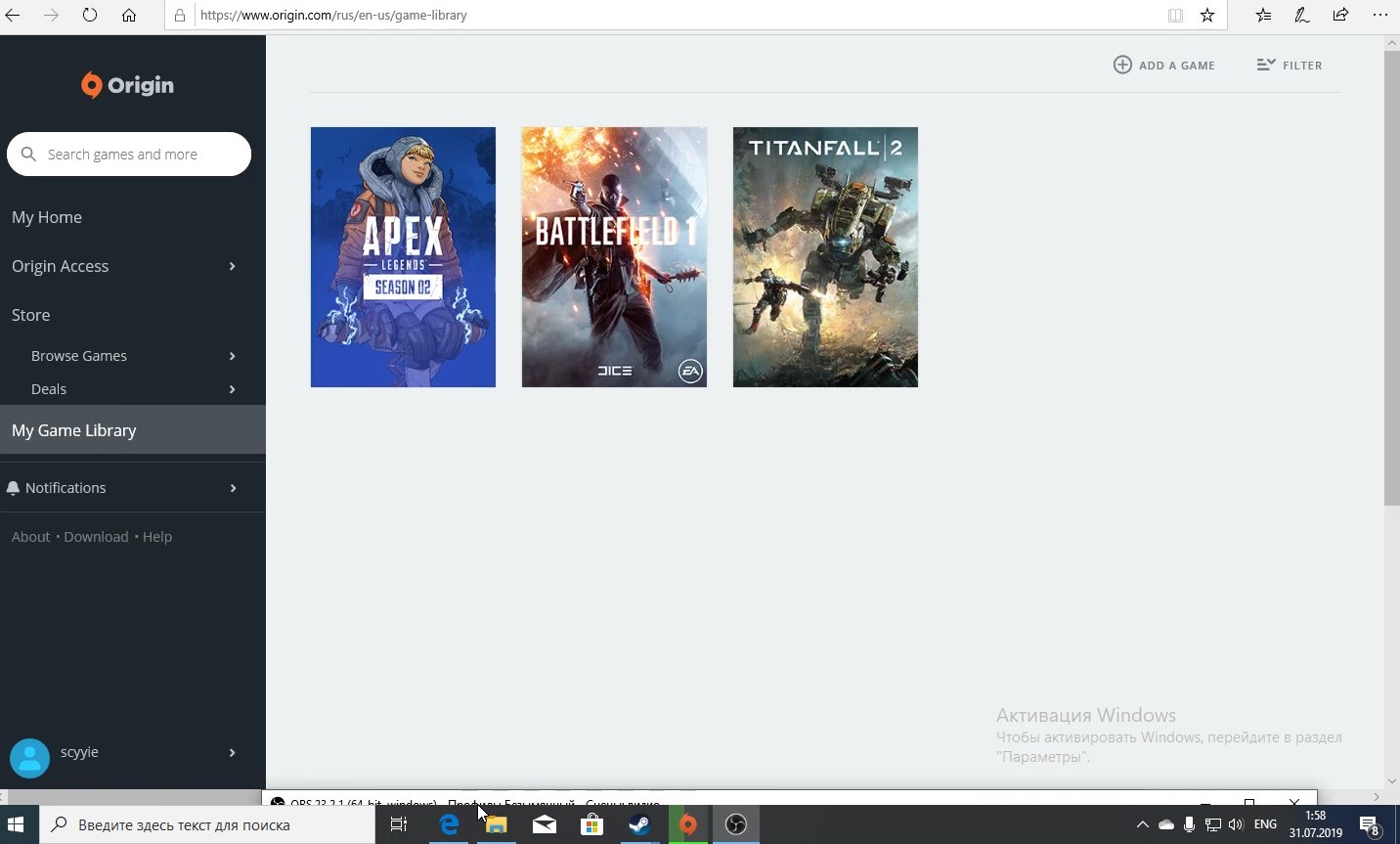This screenshot has height=844, width=1400.
Task: Open Windows Start menu
Action: pyautogui.click(x=16, y=824)
